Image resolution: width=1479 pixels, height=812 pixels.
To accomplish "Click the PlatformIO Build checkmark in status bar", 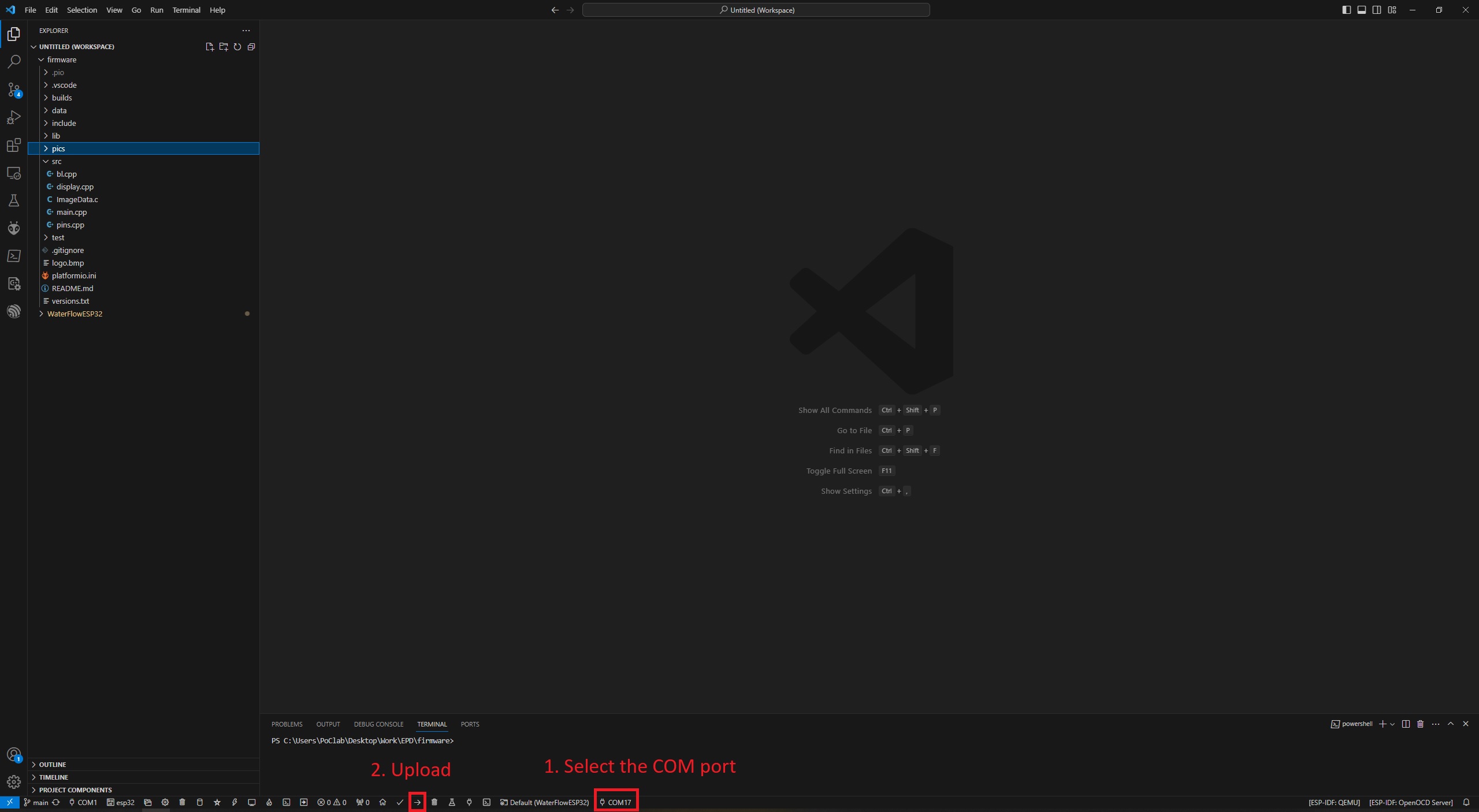I will [x=400, y=802].
